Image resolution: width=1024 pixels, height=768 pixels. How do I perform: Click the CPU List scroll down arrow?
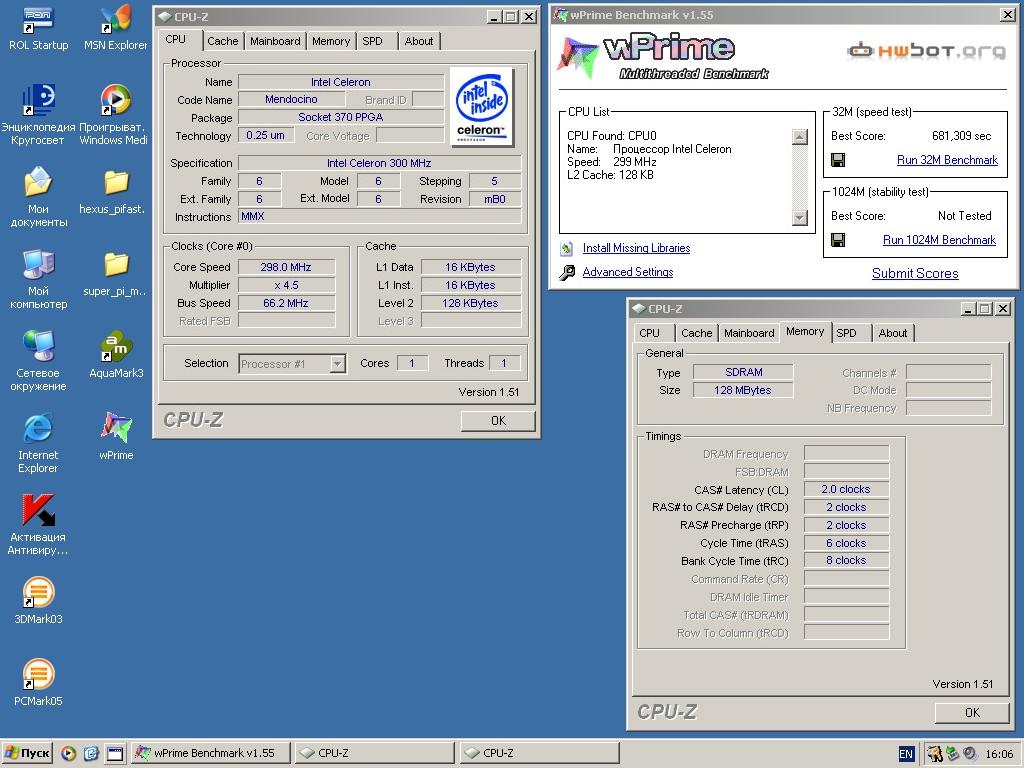click(799, 218)
